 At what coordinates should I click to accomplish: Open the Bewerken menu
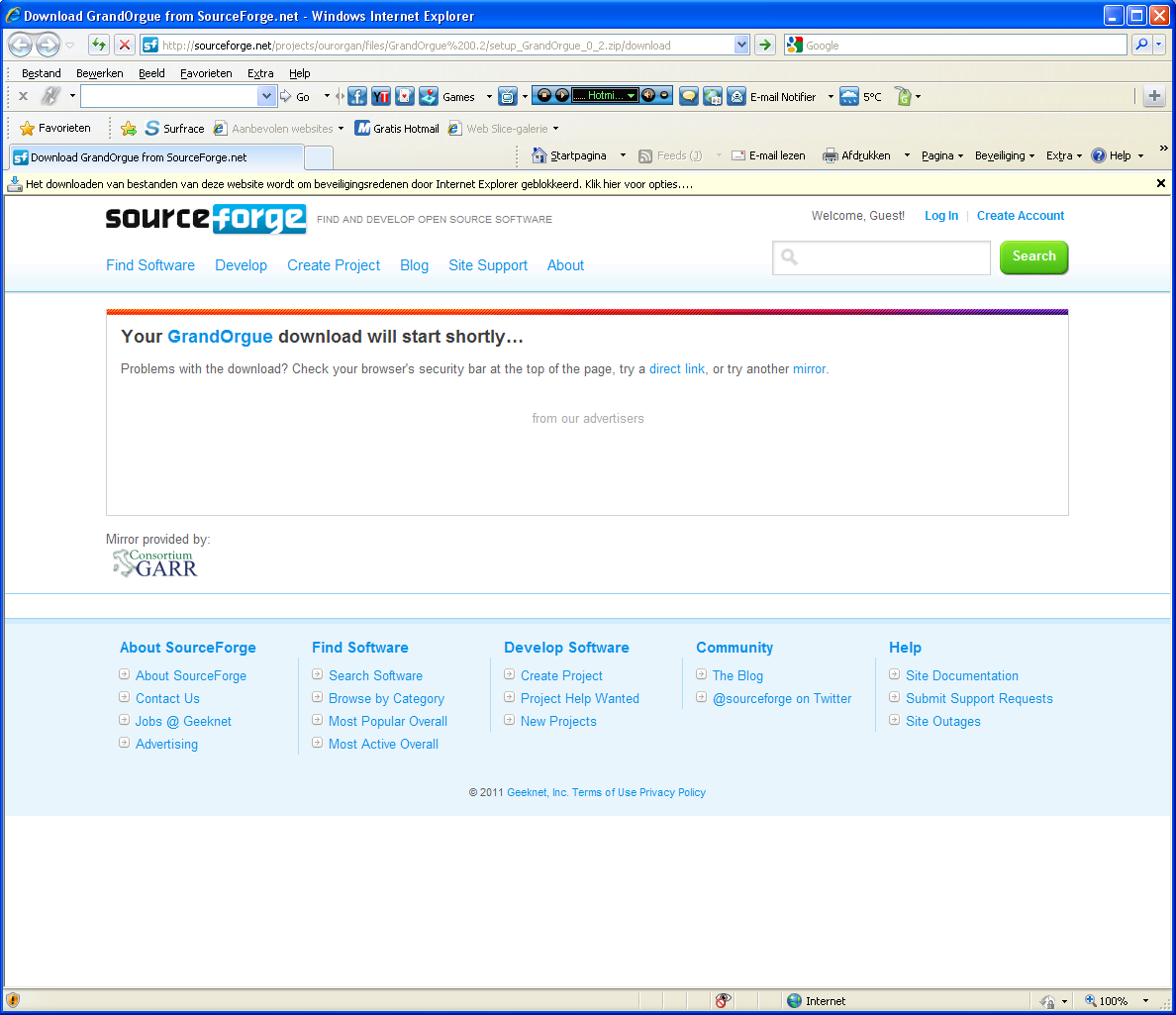[x=100, y=72]
